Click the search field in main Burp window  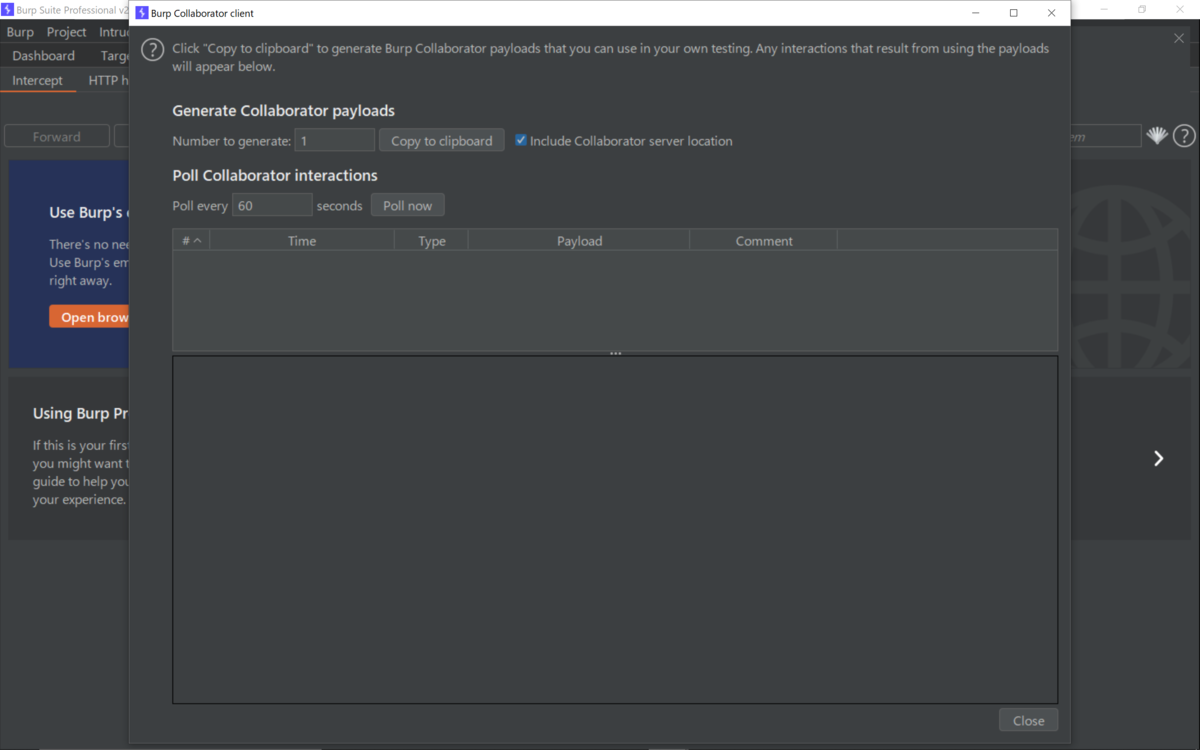(1106, 136)
